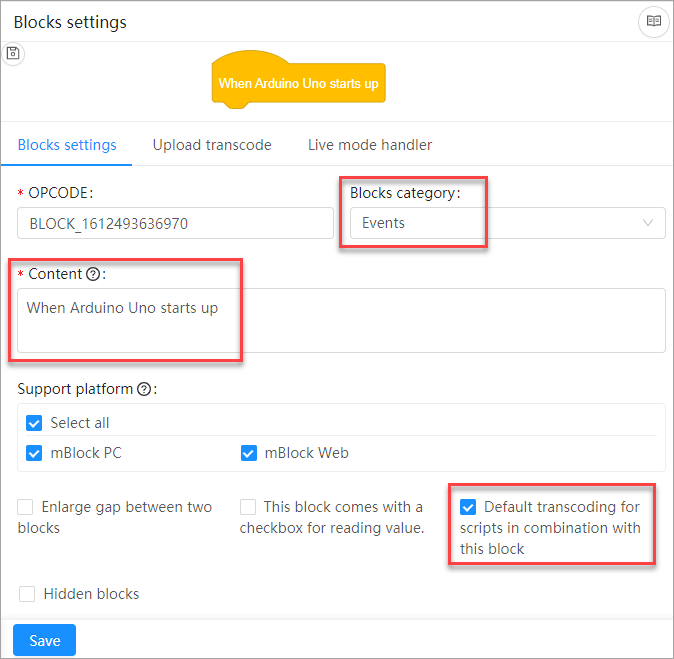Viewport: 674px width, 659px height.
Task: Click the book documentation icon
Action: tap(653, 21)
